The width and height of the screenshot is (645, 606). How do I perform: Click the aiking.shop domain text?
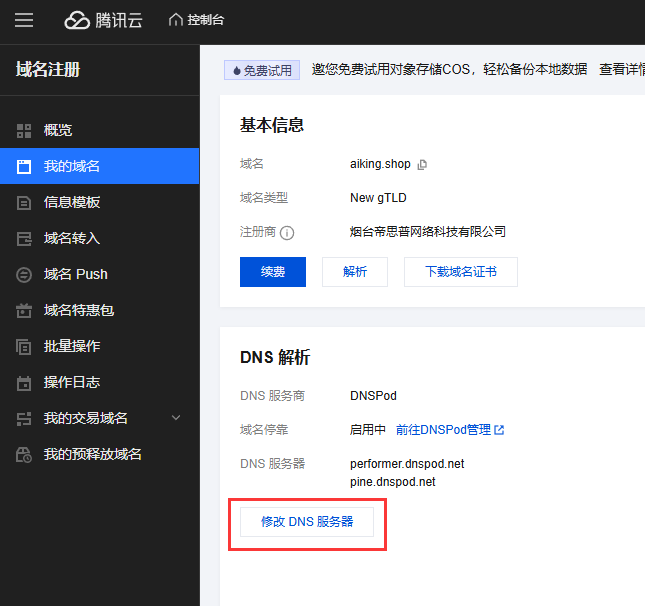(380, 164)
